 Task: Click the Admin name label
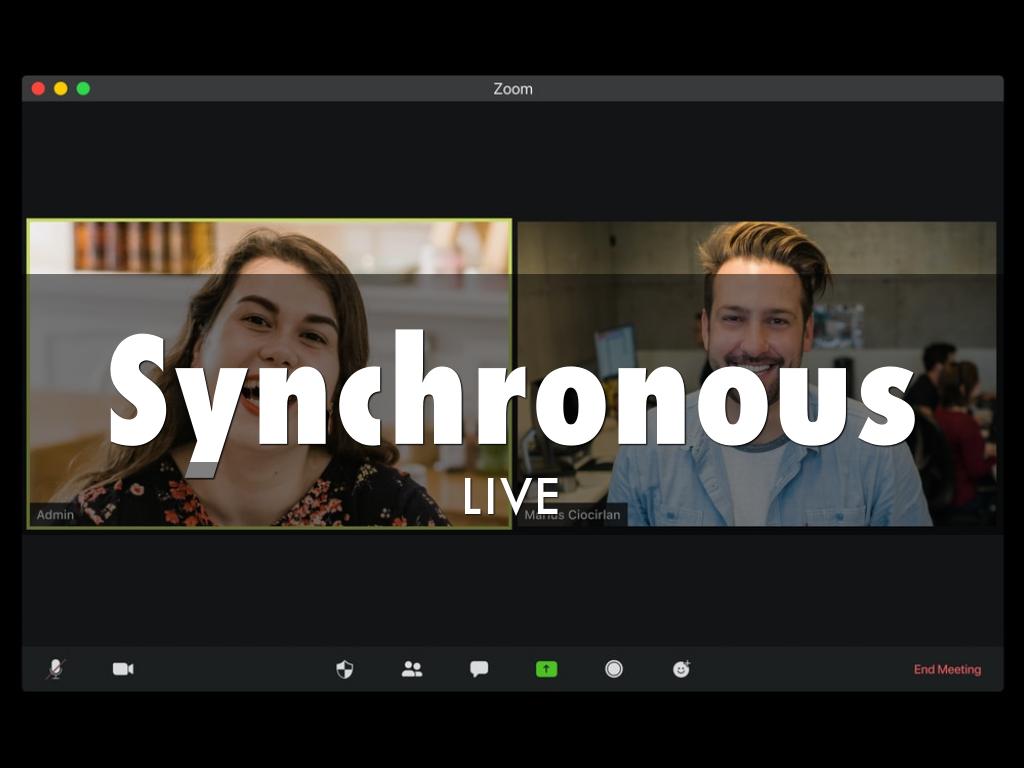point(55,515)
